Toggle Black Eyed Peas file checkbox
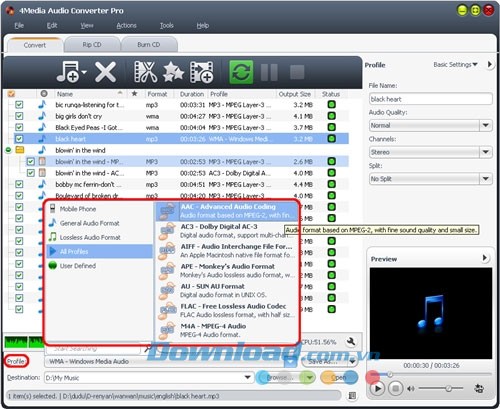 tap(19, 127)
